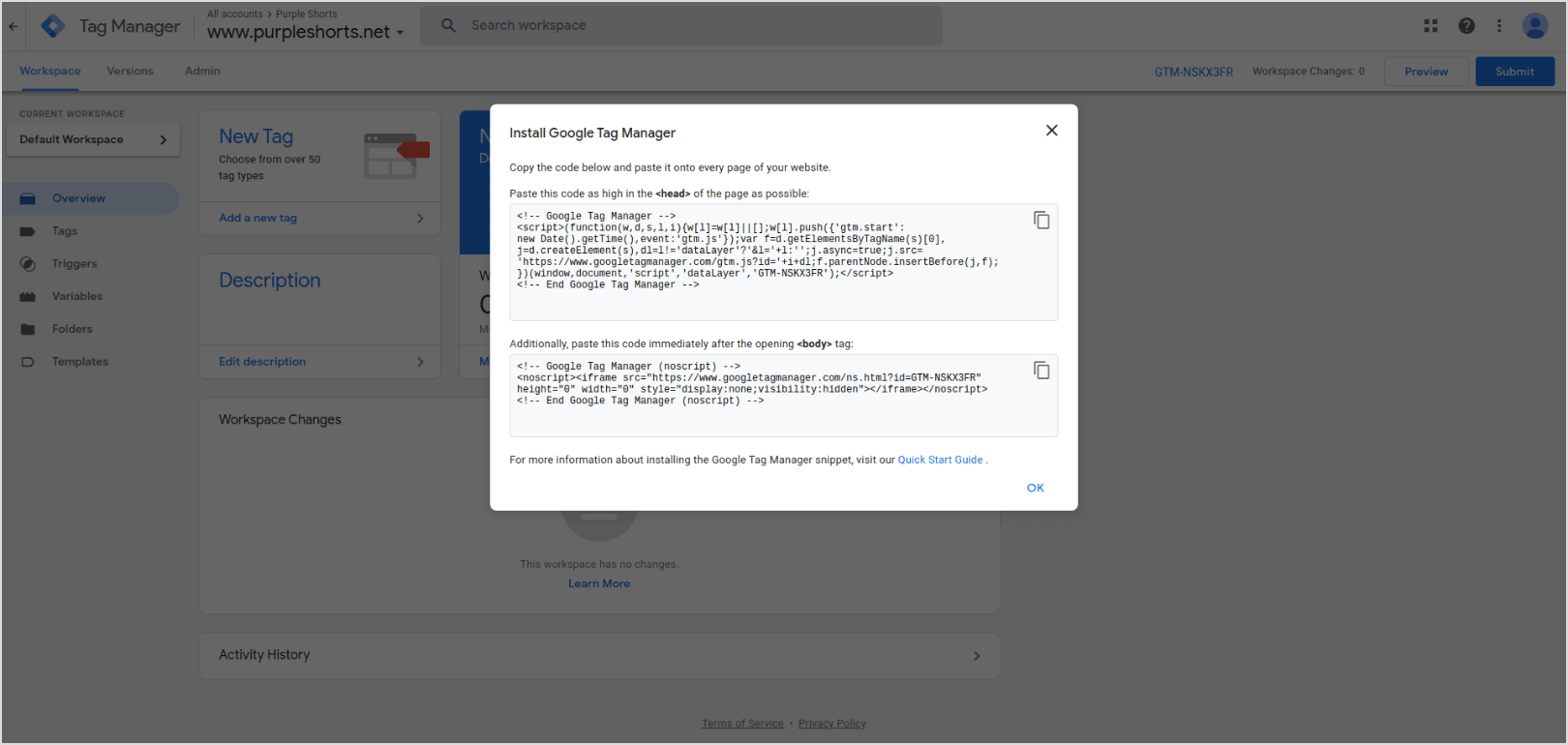Expand the Activity History chevron
1568x745 pixels.
(x=977, y=656)
